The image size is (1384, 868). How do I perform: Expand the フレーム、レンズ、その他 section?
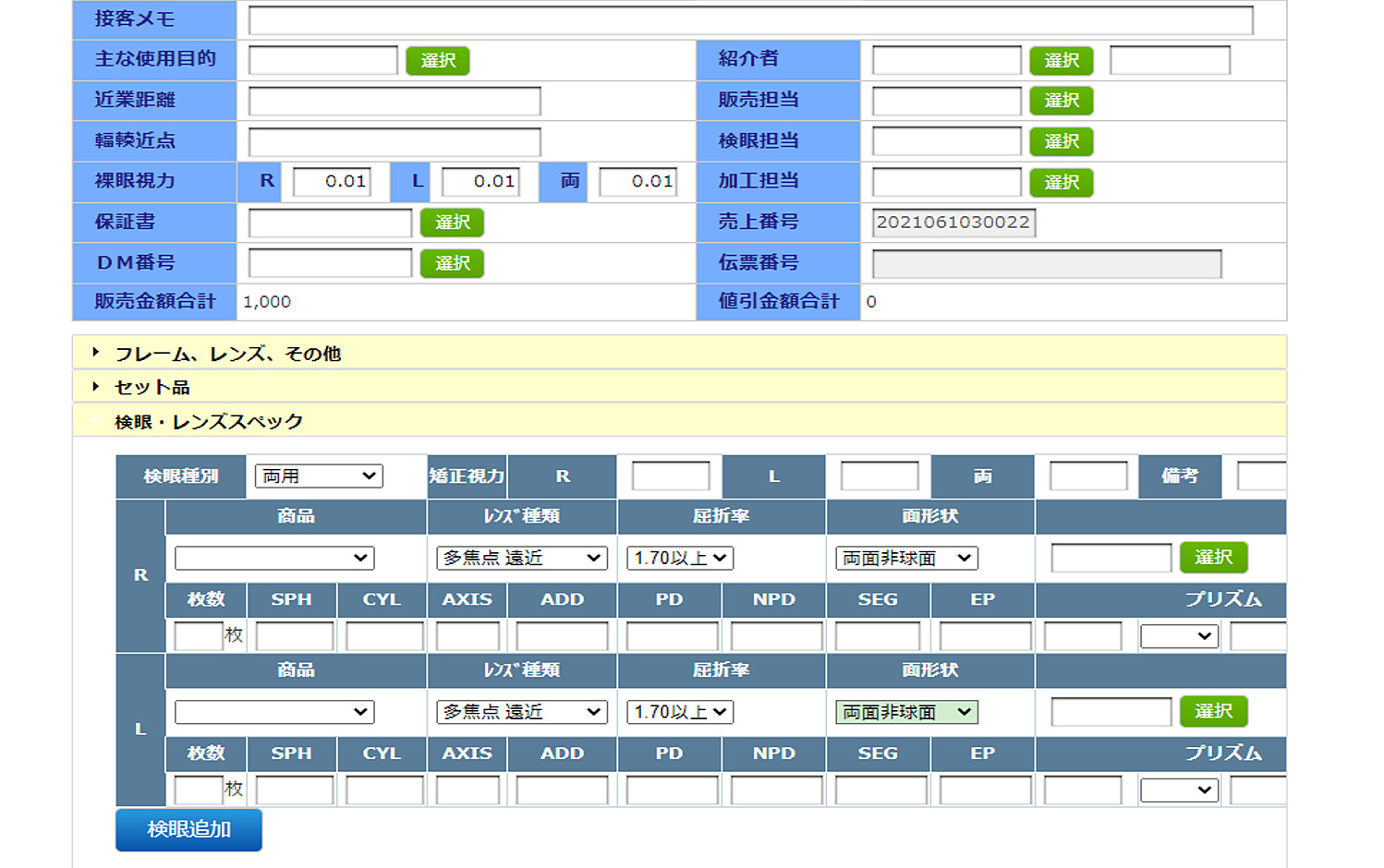click(x=227, y=354)
